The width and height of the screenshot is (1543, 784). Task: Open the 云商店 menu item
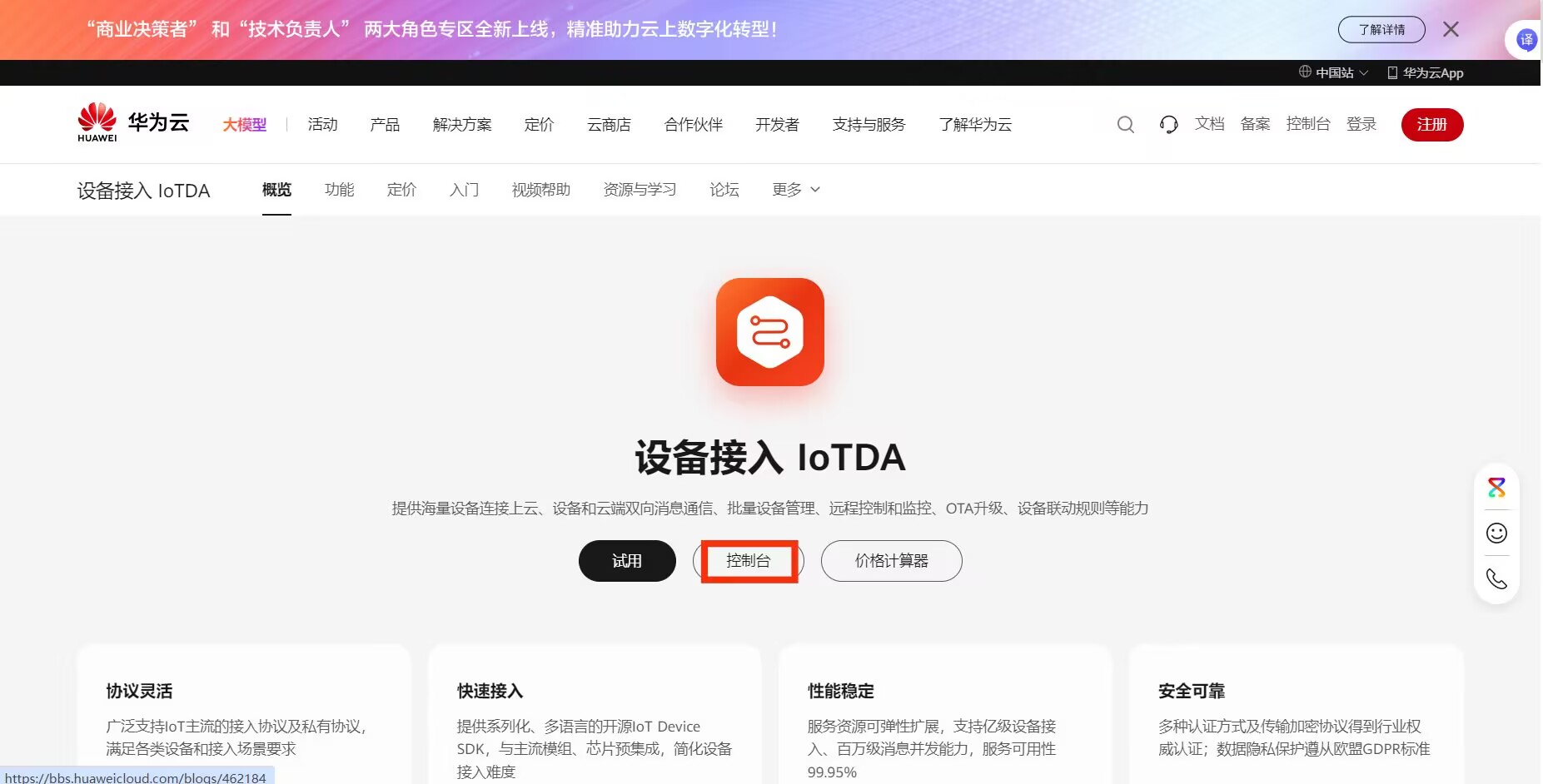coord(609,125)
